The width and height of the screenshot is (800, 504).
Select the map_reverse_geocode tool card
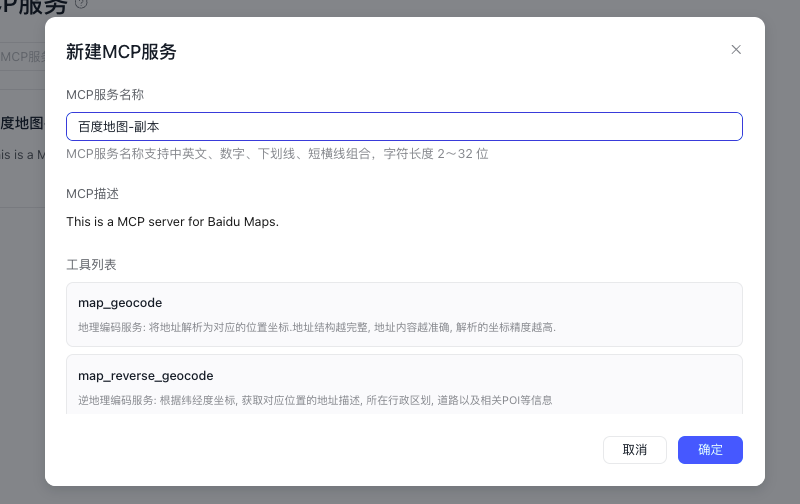pyautogui.click(x=404, y=384)
